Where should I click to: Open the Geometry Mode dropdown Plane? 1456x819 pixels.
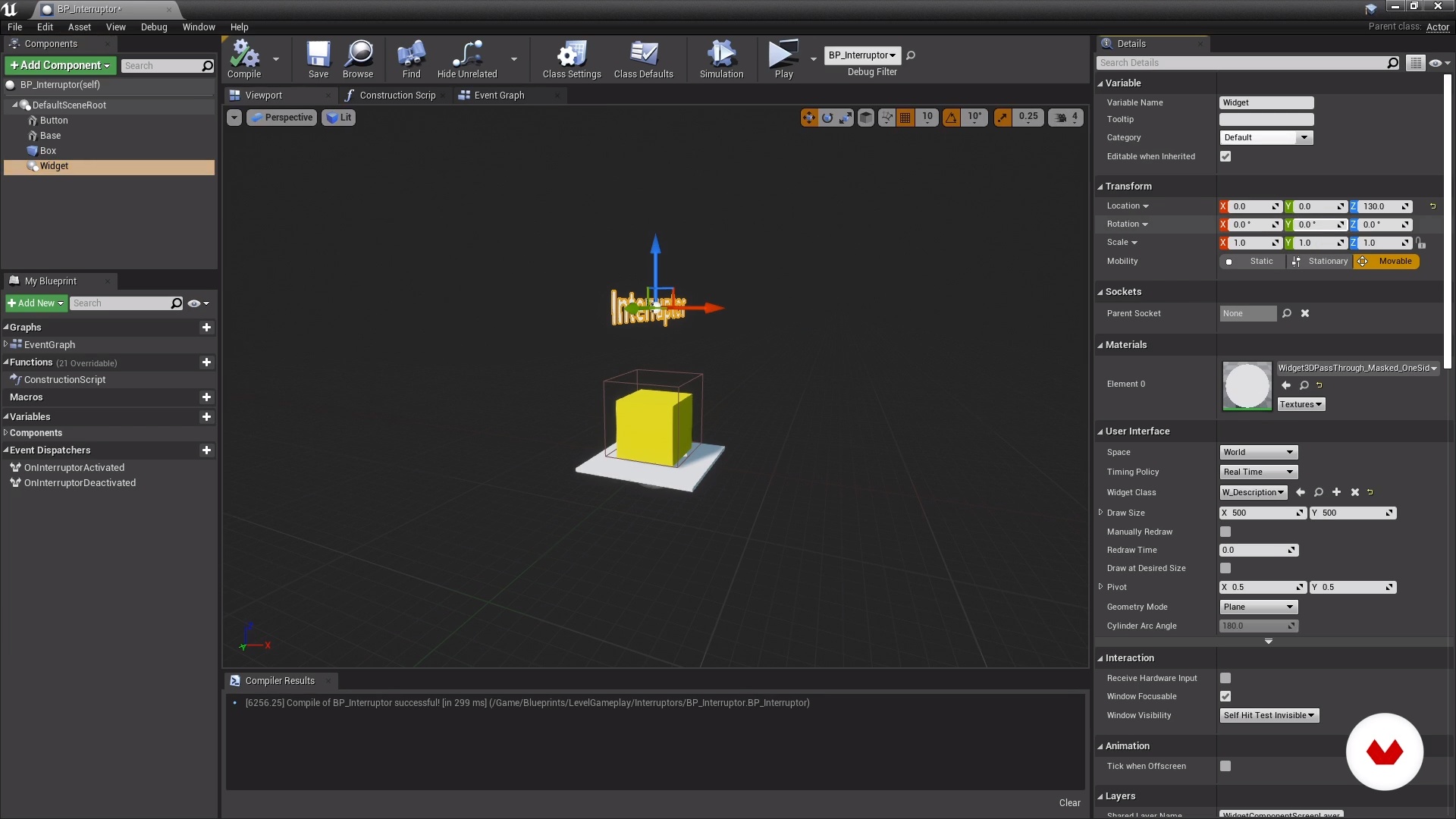click(x=1258, y=606)
